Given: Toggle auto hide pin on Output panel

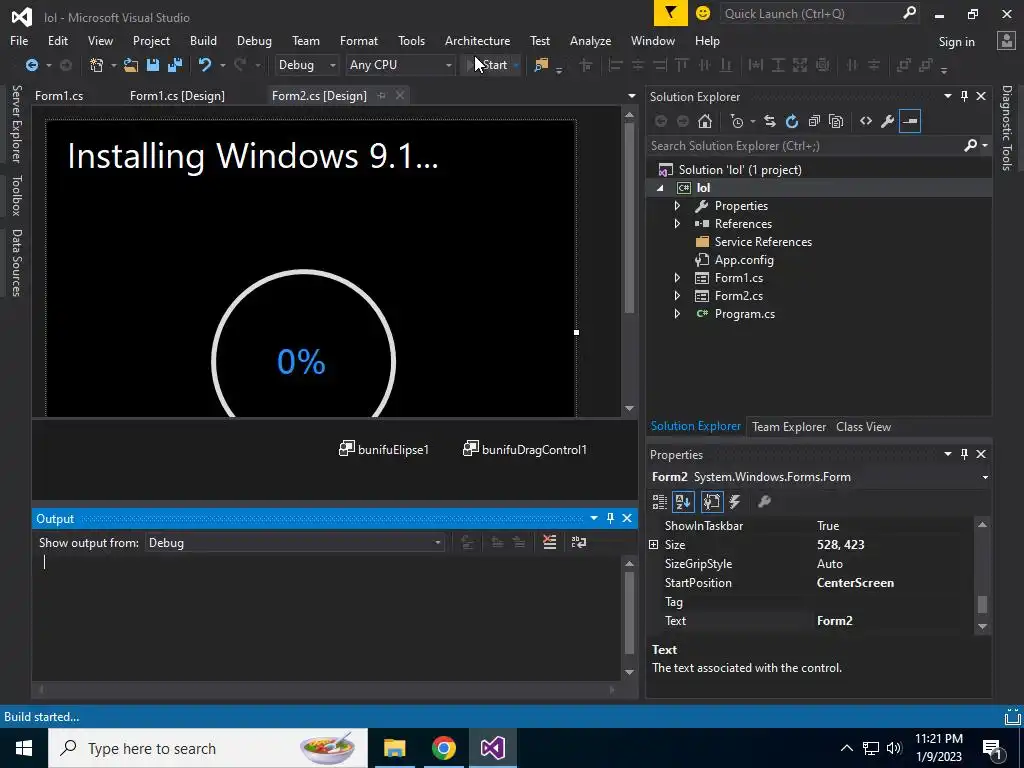Looking at the screenshot, I should pyautogui.click(x=610, y=518).
